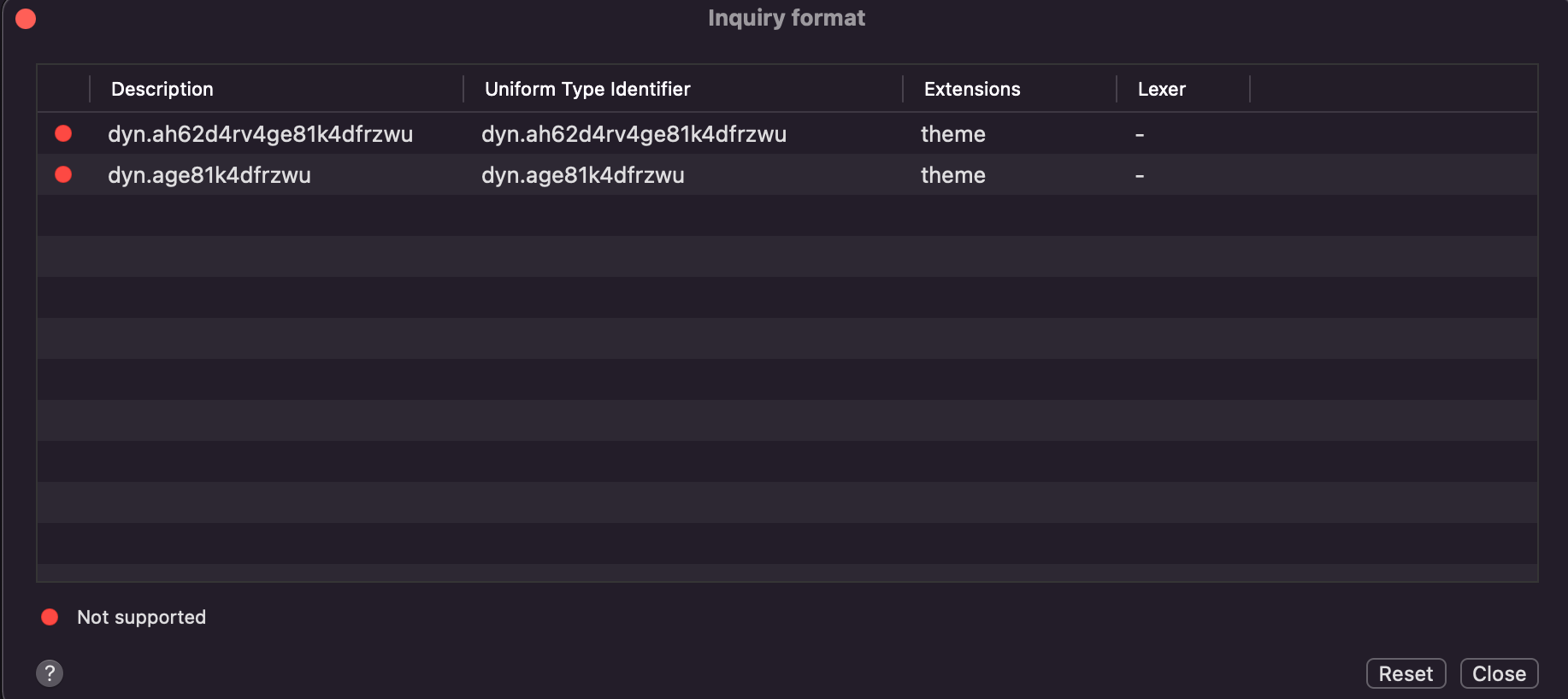Click red status dot for dyn.age81k4dfrzwu row

63,174
